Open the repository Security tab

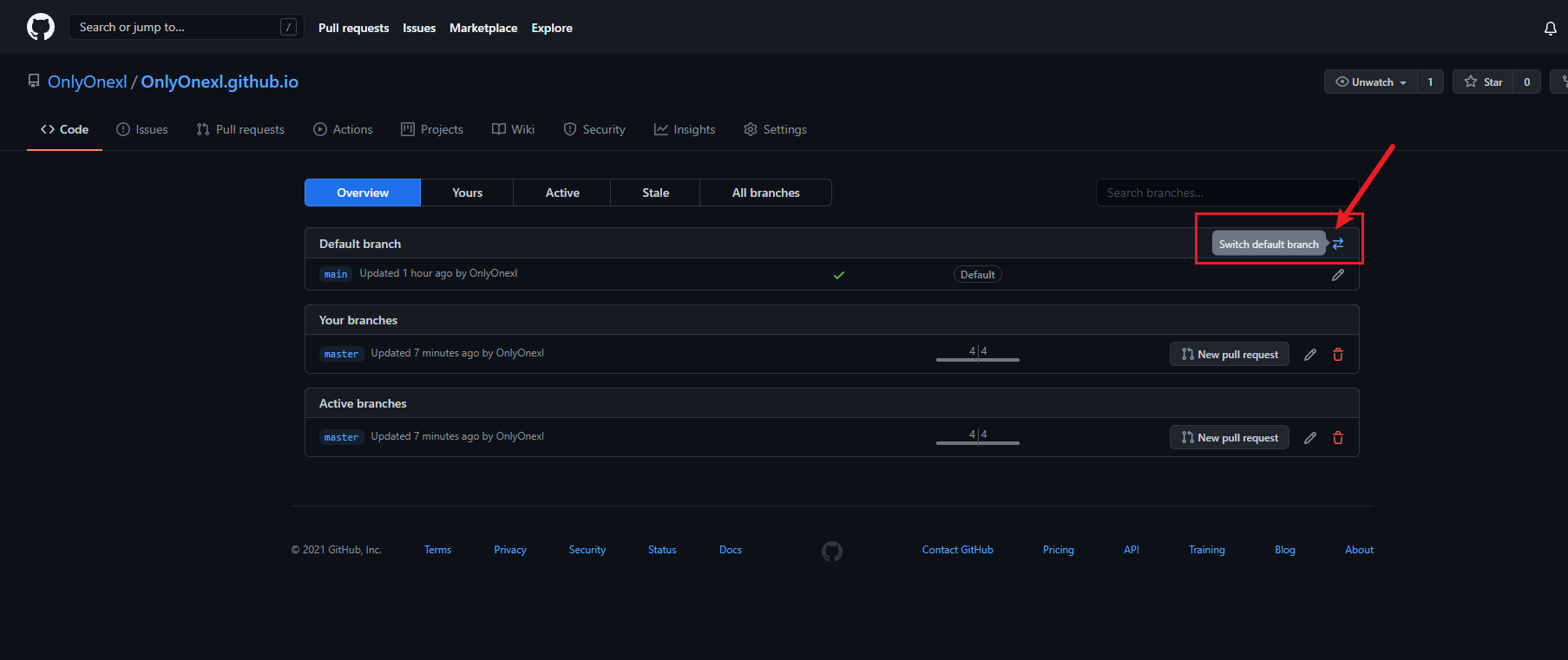pyautogui.click(x=594, y=129)
